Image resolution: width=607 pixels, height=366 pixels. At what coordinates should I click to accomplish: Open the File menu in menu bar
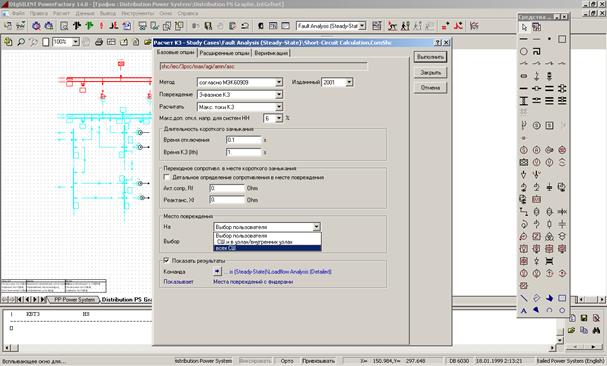click(18, 13)
